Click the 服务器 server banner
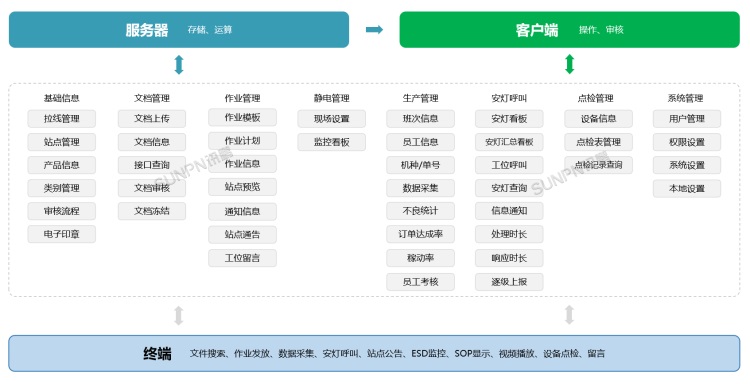The width and height of the screenshot is (750, 384). click(179, 30)
